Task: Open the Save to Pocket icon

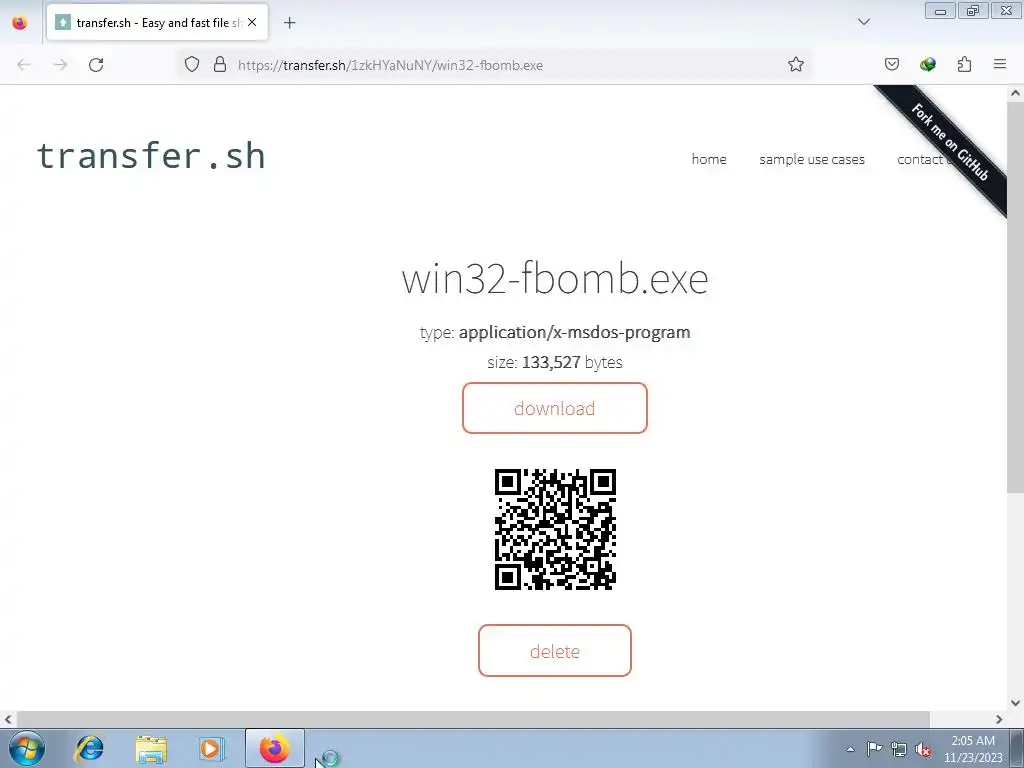Action: pos(891,65)
